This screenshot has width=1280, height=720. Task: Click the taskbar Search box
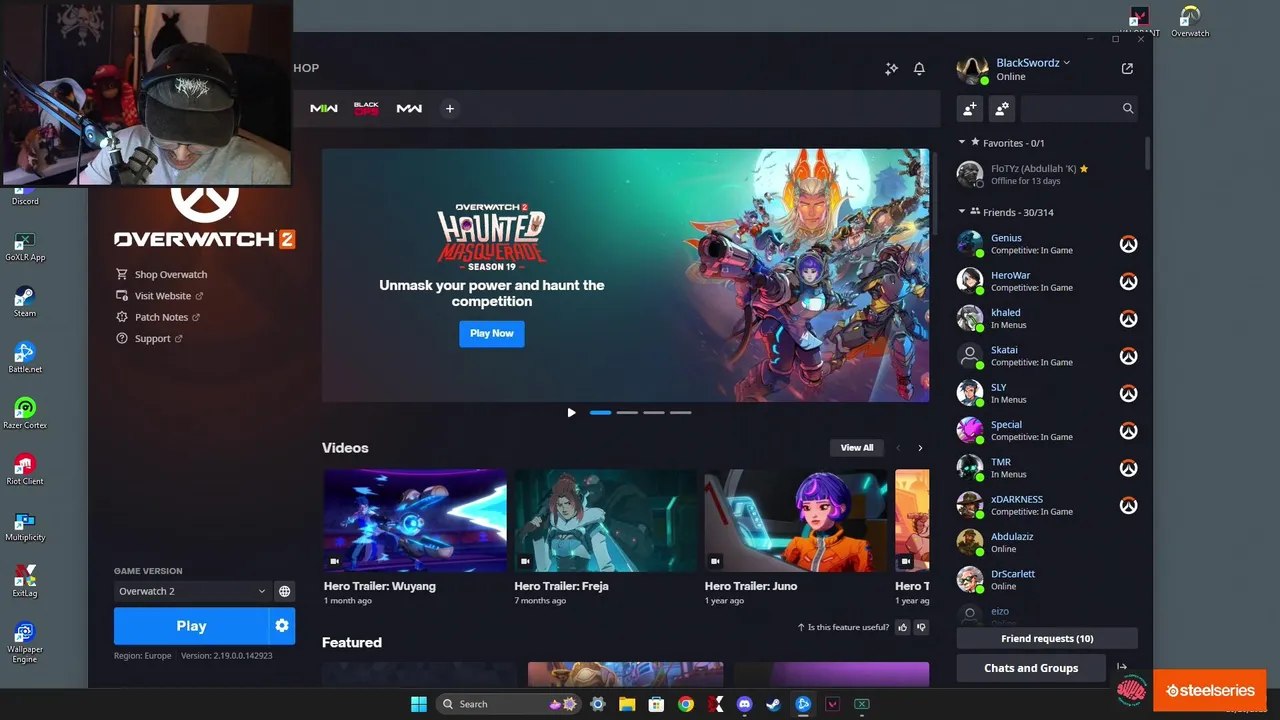pyautogui.click(x=509, y=704)
